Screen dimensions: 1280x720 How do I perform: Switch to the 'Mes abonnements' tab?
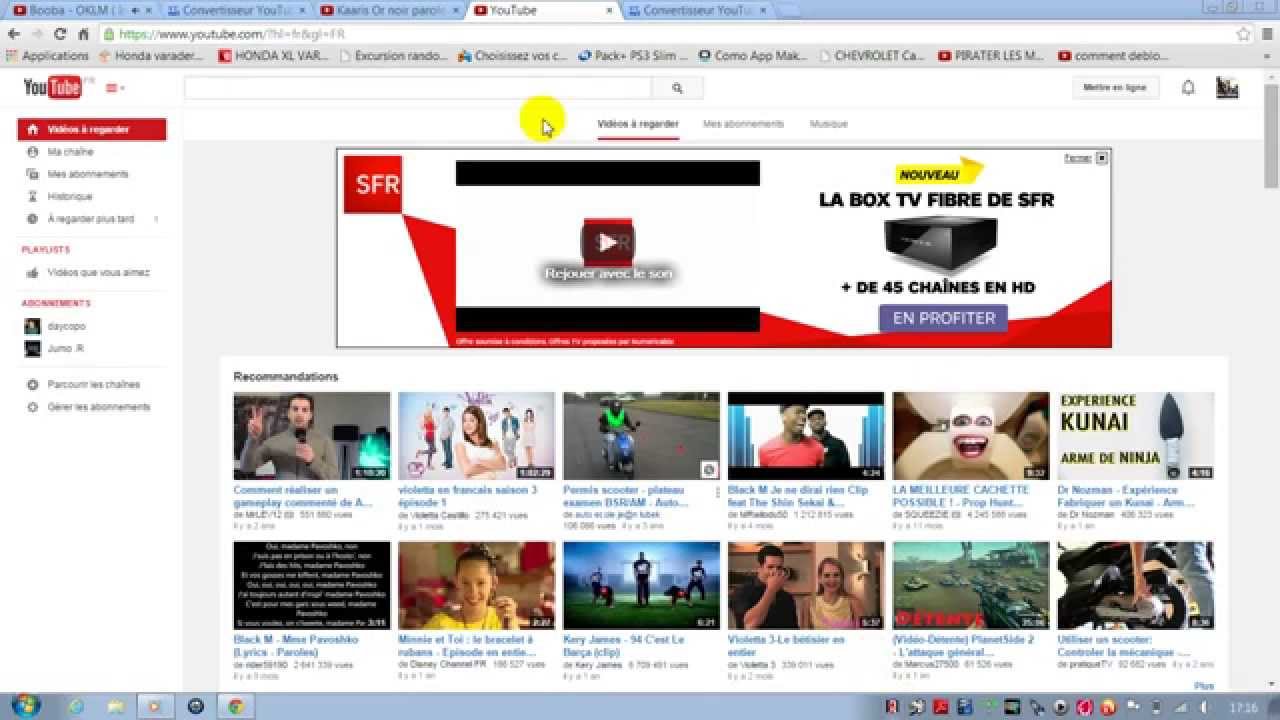click(x=743, y=124)
